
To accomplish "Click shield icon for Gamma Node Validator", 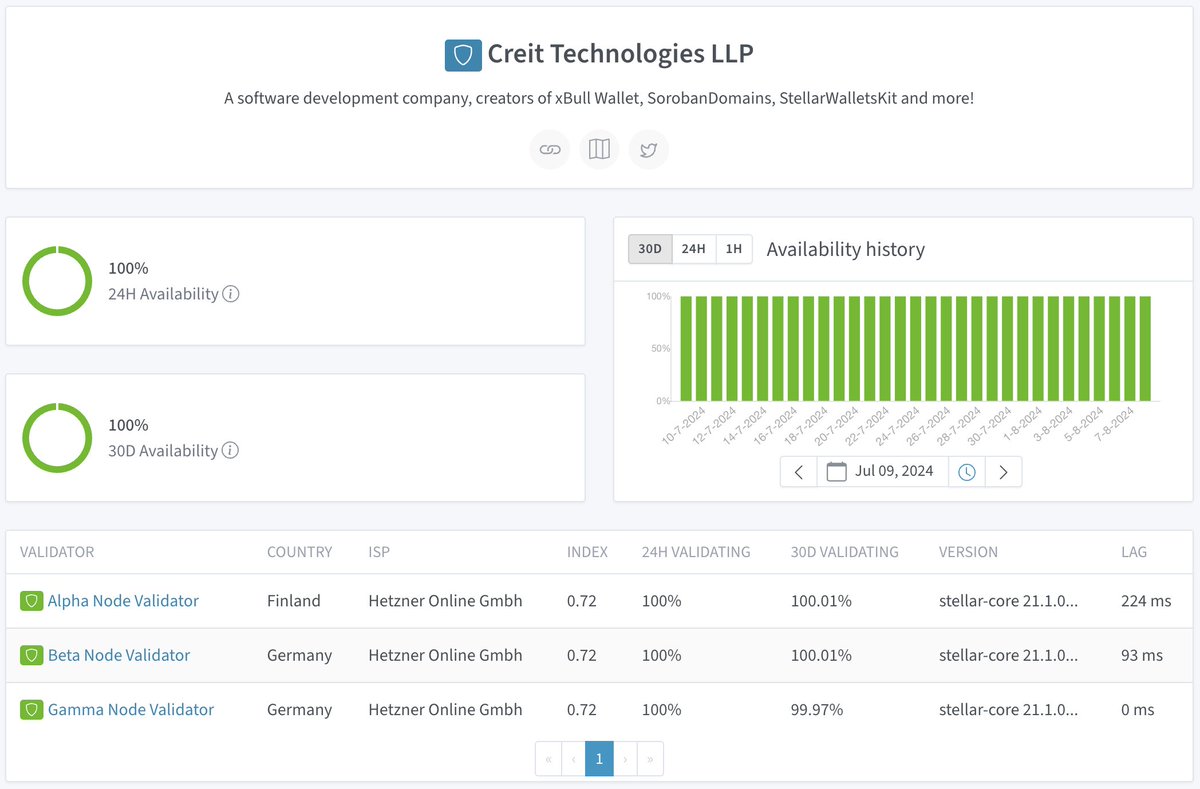I will (x=31, y=709).
